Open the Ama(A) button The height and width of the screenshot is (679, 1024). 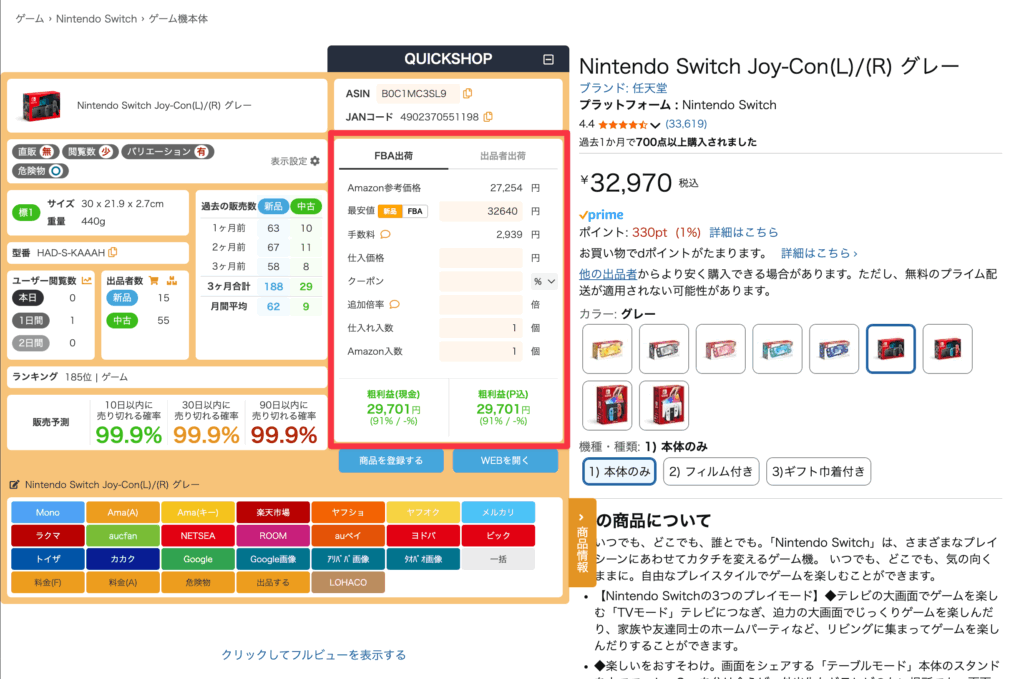point(123,513)
